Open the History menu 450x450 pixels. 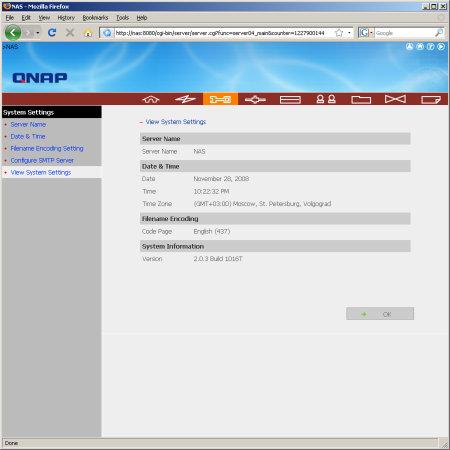66,18
